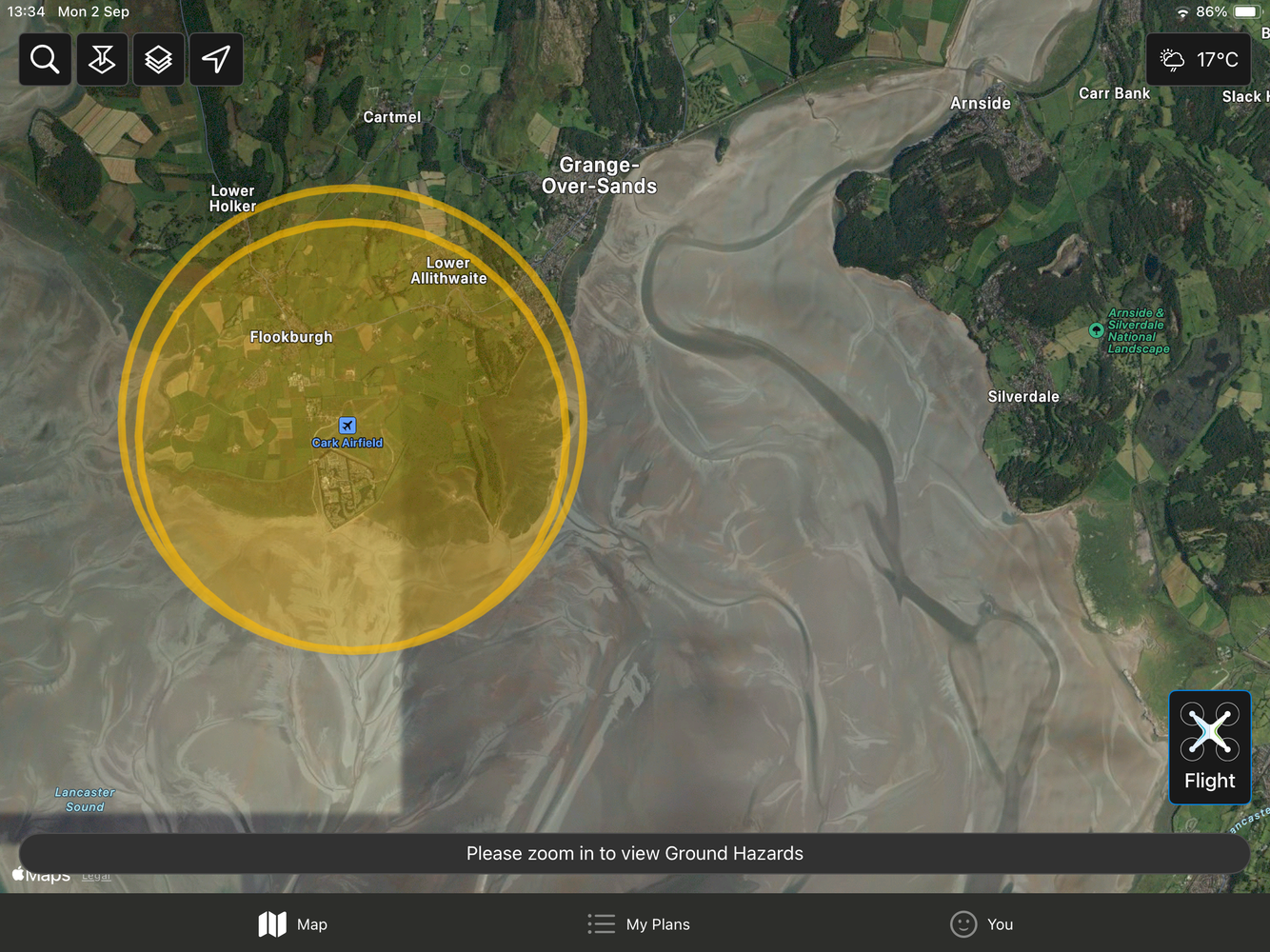The height and width of the screenshot is (952, 1270).
Task: Tap the Cartmel place label
Action: 391,117
